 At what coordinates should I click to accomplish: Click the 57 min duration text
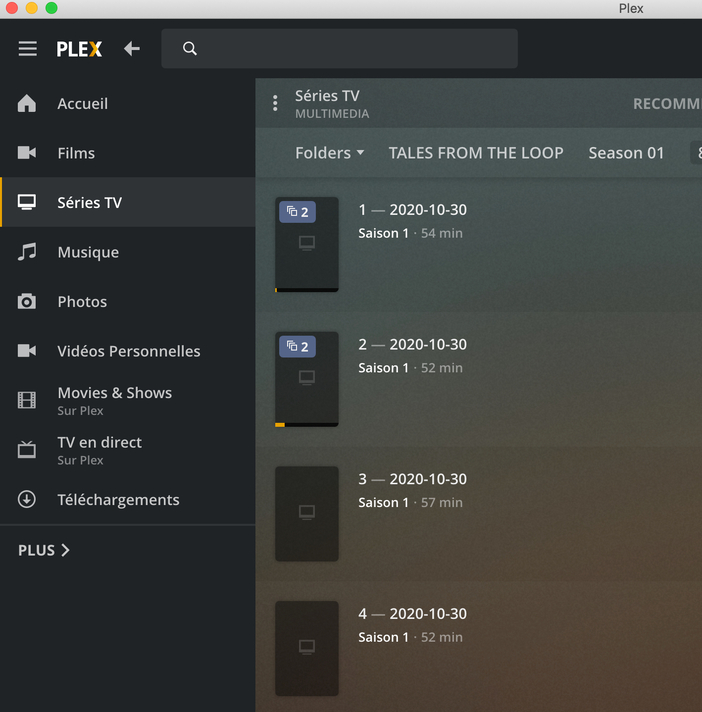(x=441, y=502)
